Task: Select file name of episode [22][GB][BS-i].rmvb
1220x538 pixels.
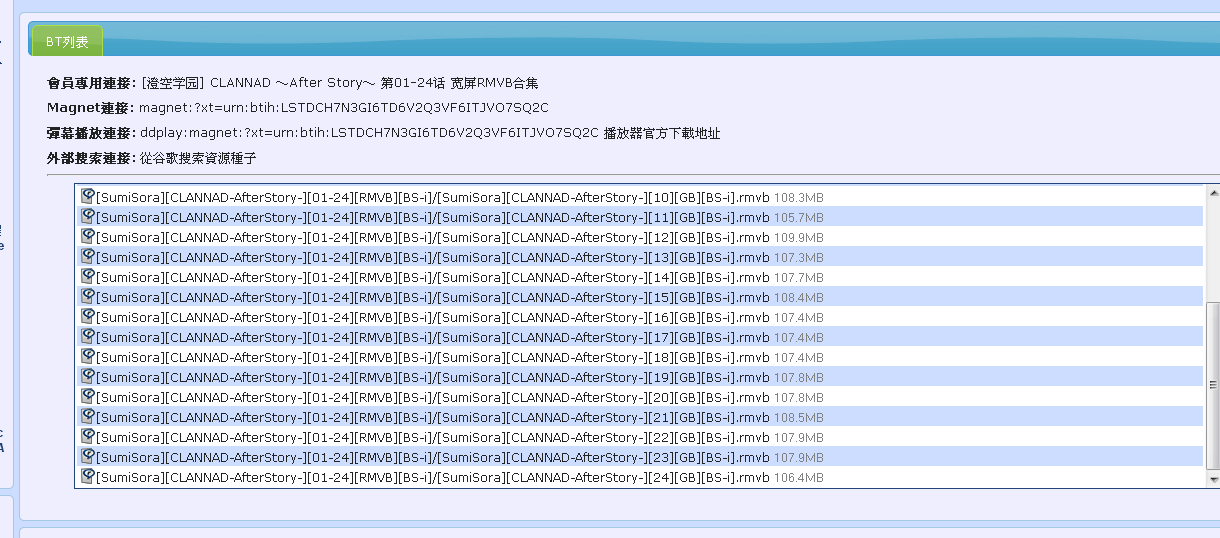Action: pyautogui.click(x=433, y=437)
